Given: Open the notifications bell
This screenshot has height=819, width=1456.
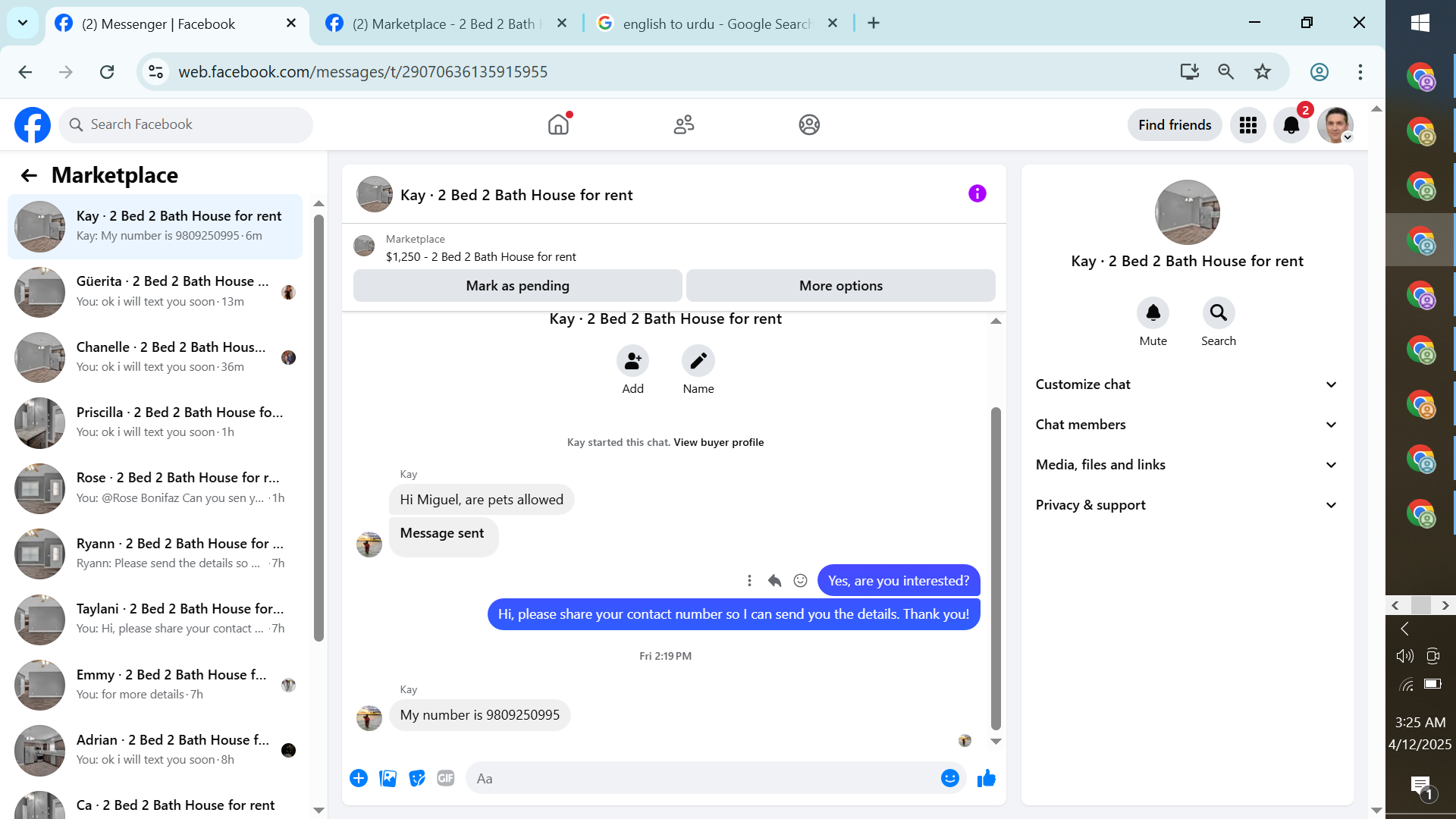Looking at the screenshot, I should point(1291,125).
